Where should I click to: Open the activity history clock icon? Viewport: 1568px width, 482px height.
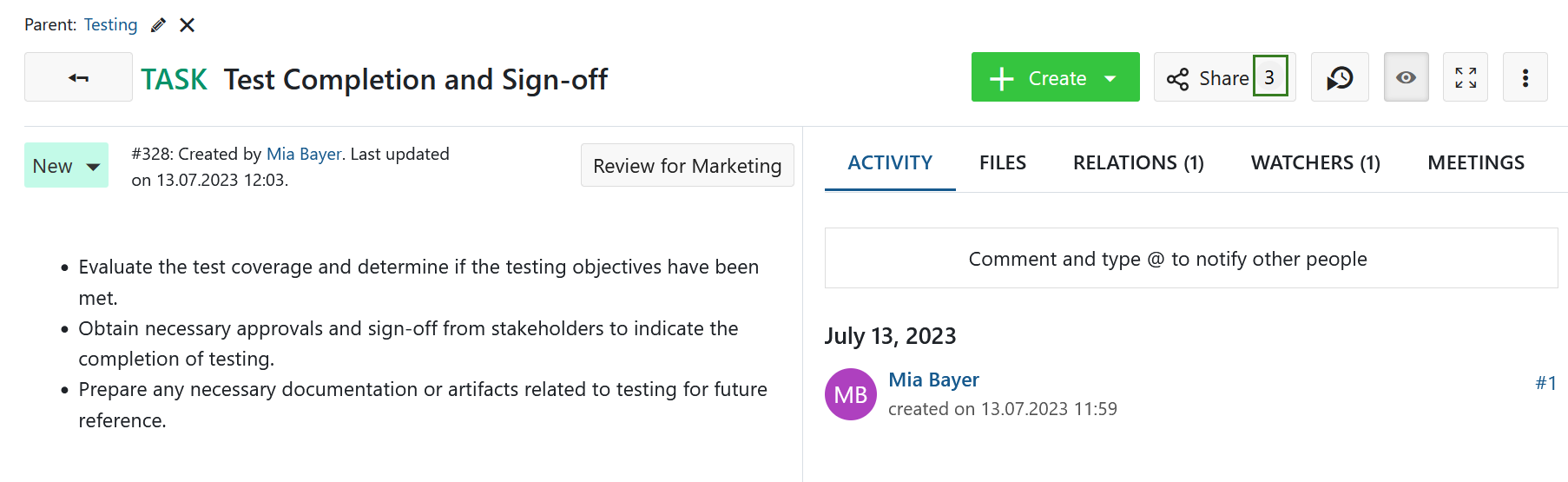tap(1340, 77)
